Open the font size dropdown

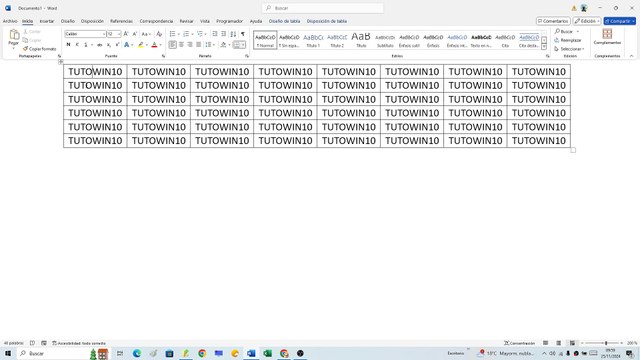point(119,34)
